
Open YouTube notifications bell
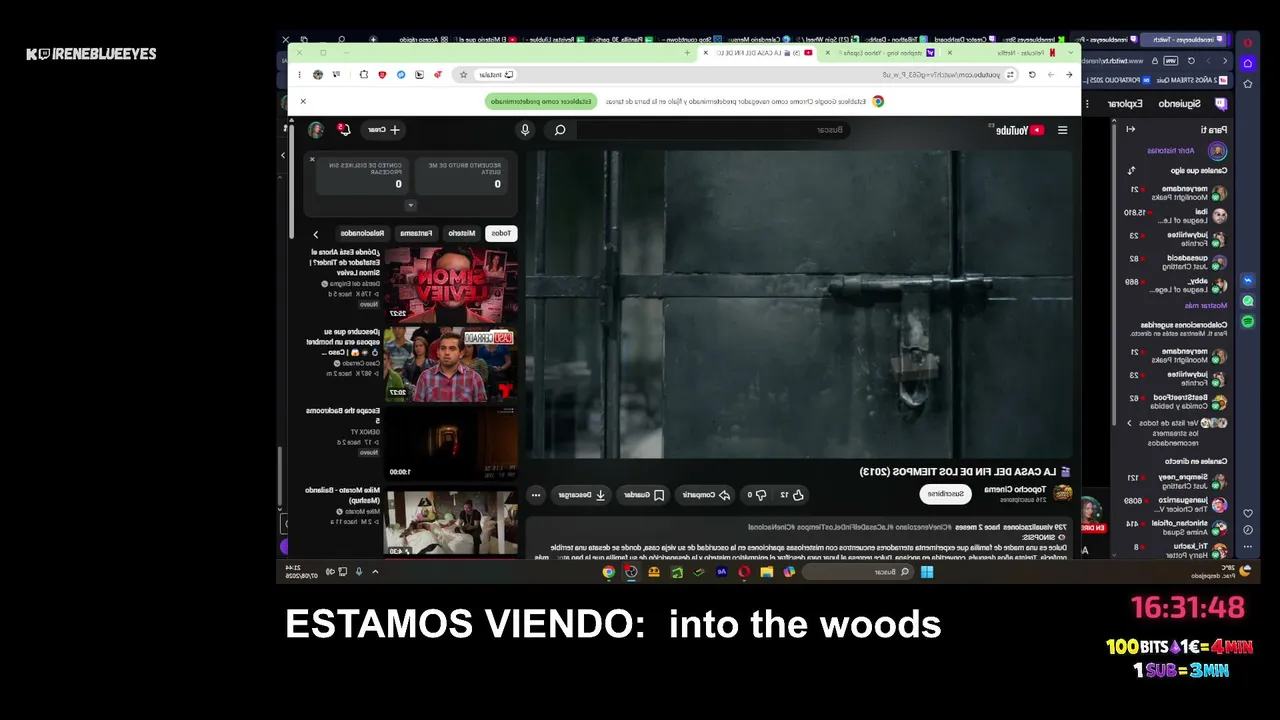pos(343,130)
